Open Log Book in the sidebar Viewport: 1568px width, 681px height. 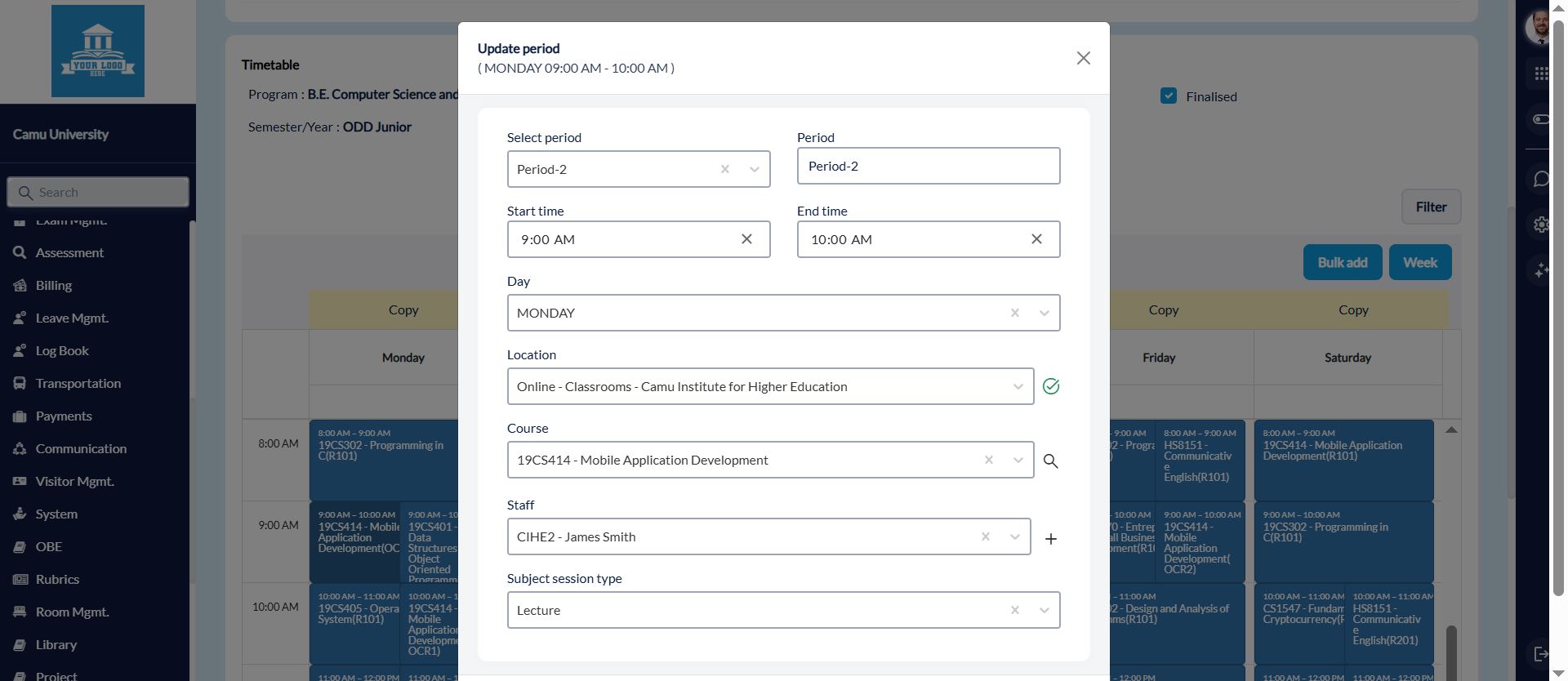coord(62,350)
